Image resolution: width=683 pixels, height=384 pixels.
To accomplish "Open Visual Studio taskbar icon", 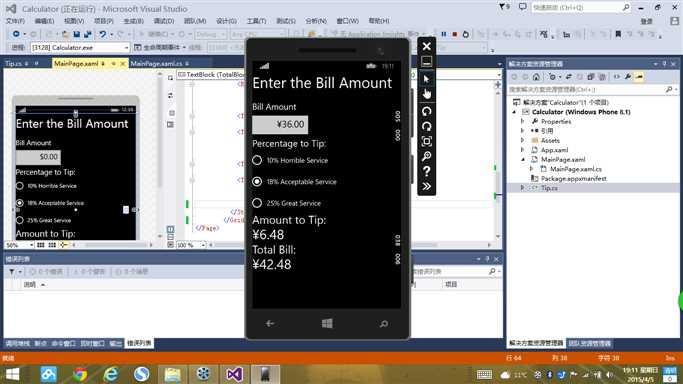I will tap(234, 374).
